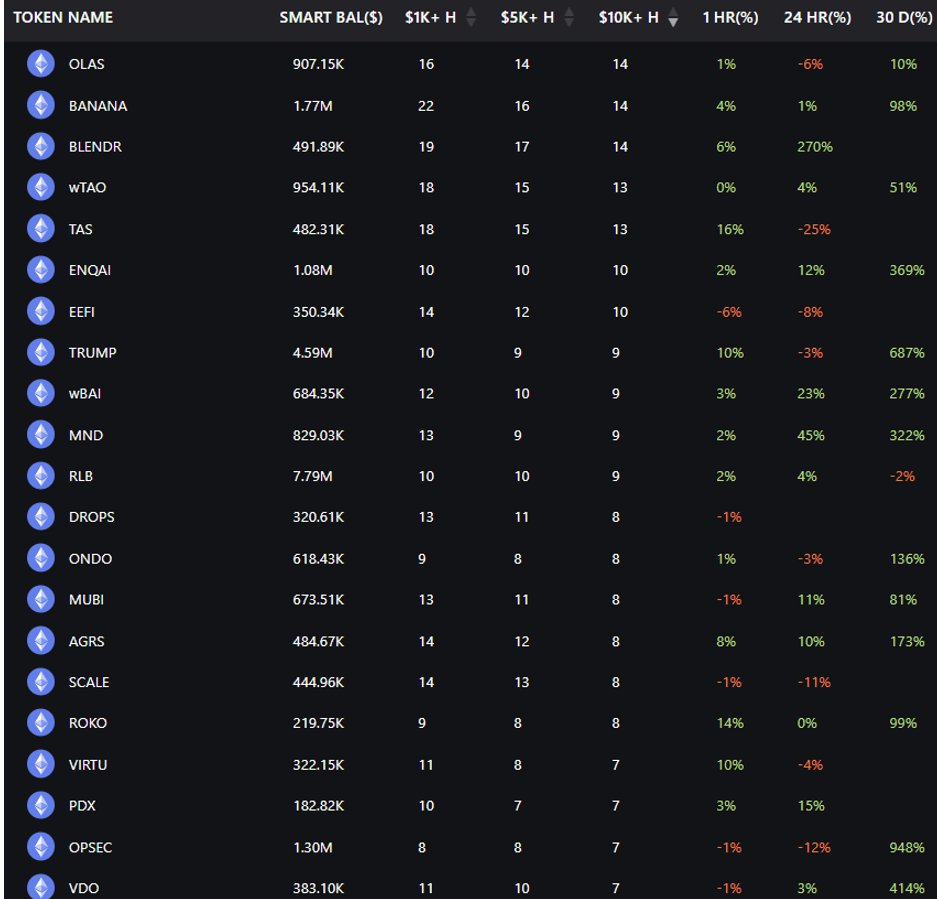Click the Ethereum icon beside DROPS
This screenshot has height=899, width=937.
click(41, 516)
